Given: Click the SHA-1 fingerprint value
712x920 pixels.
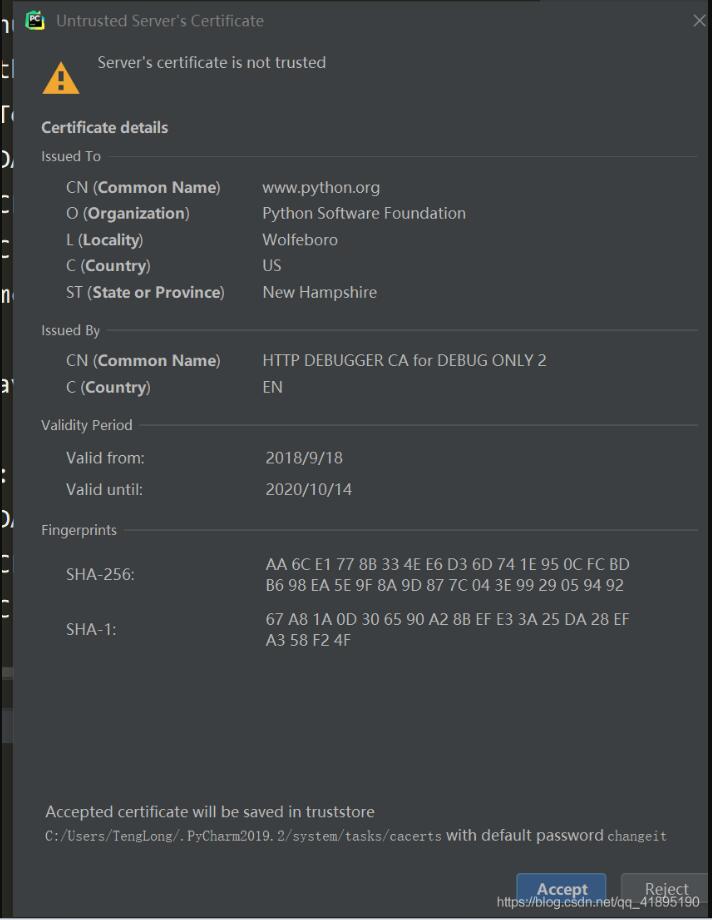Looking at the screenshot, I should click(x=447, y=630).
